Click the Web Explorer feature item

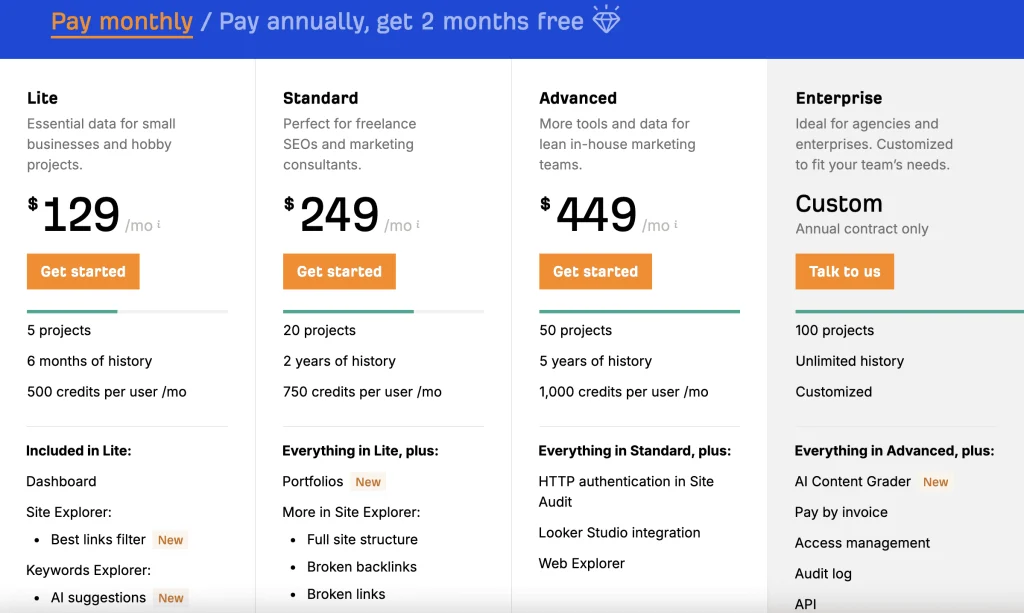tap(581, 563)
